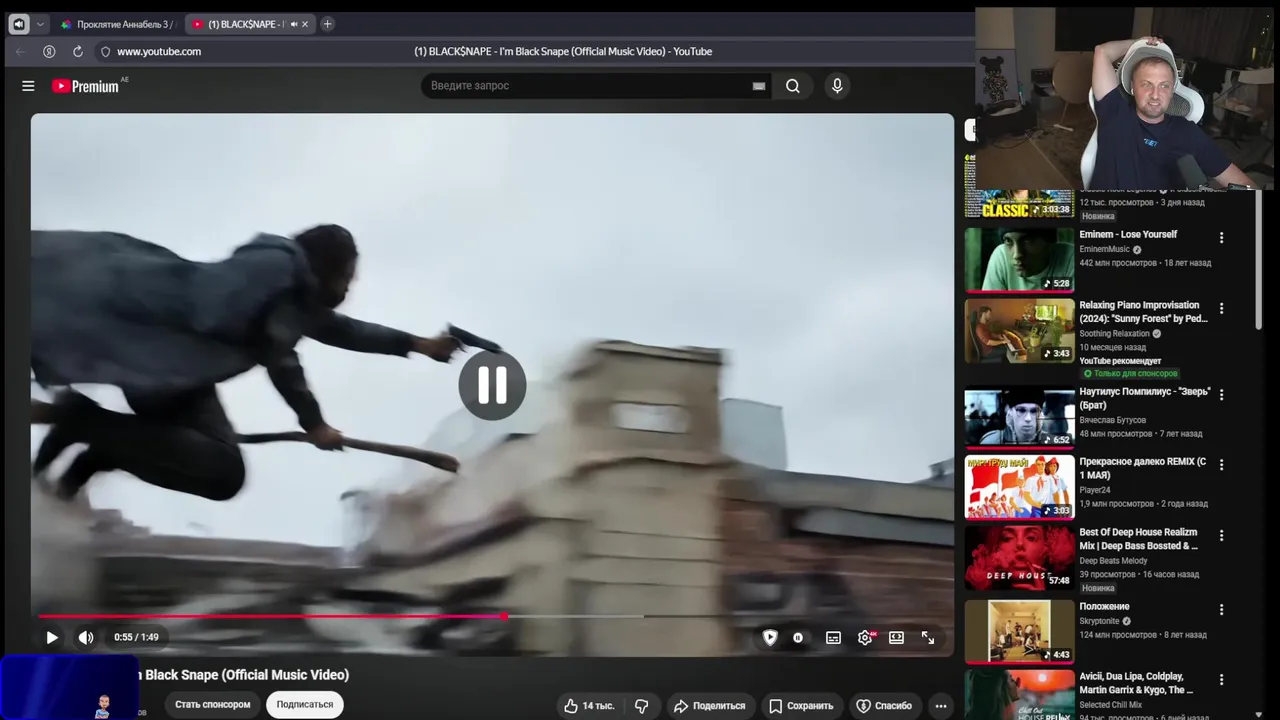Open options menu for 'Прекрасное далеко REMIX'
Screen dimensions: 1280x720
pos(1221,465)
